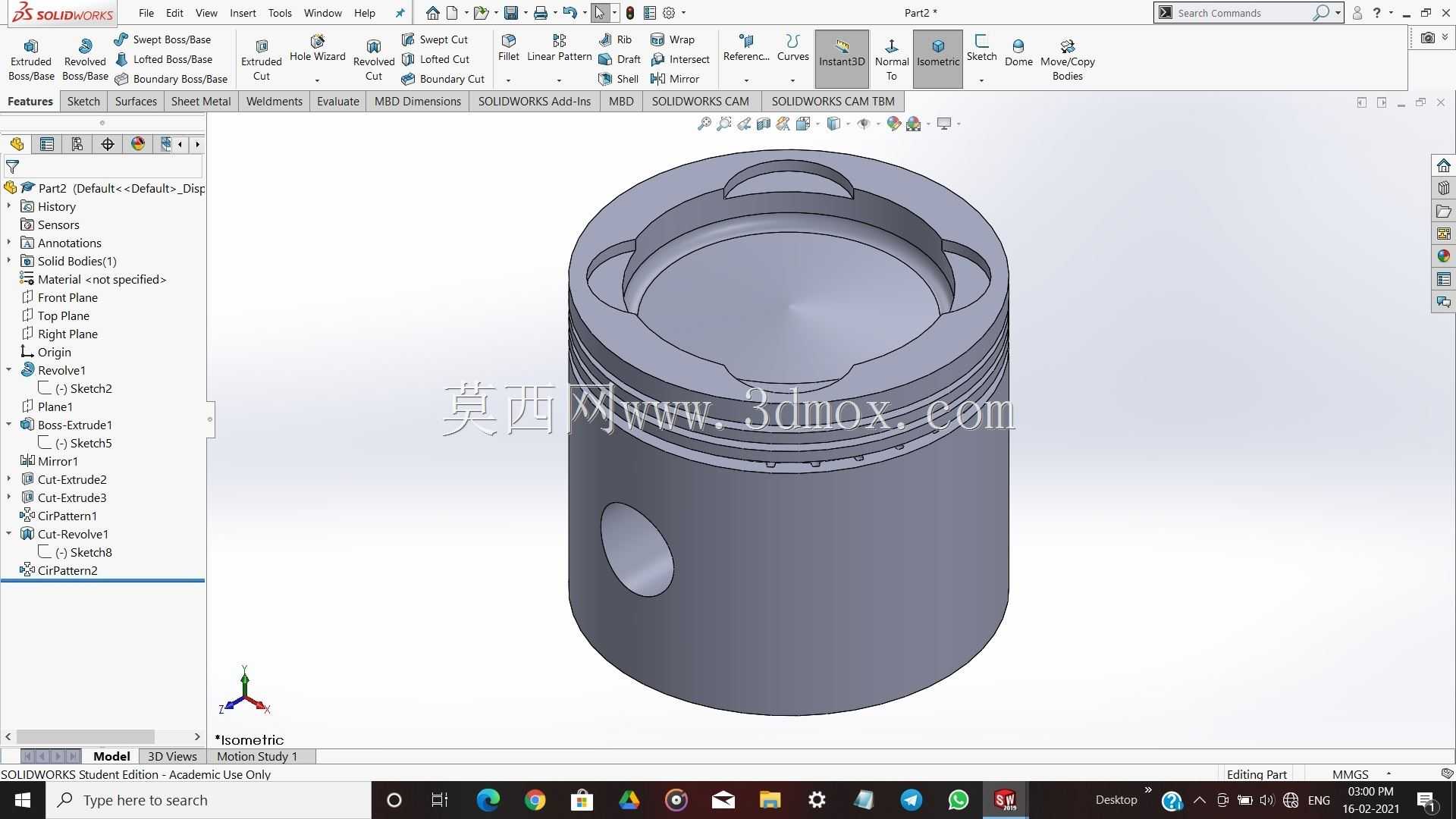Click the Draft tool

(620, 59)
